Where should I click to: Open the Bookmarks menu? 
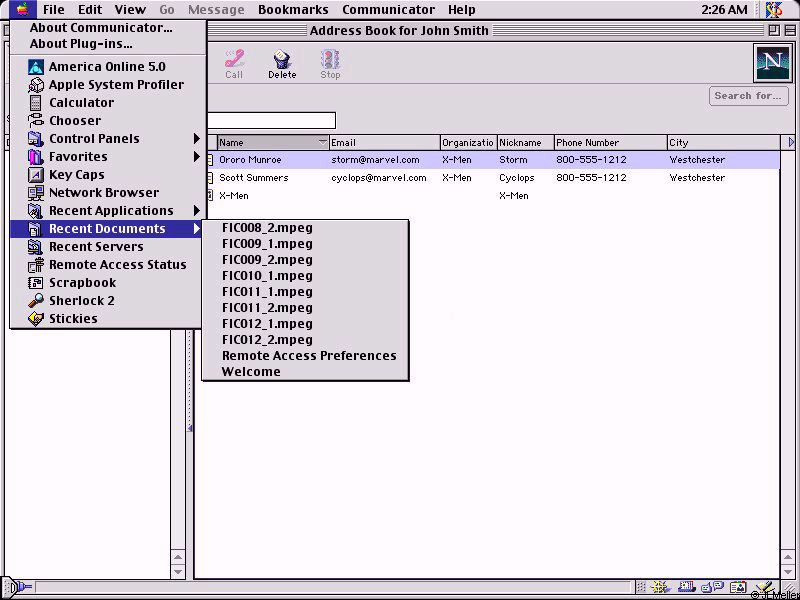coord(292,10)
